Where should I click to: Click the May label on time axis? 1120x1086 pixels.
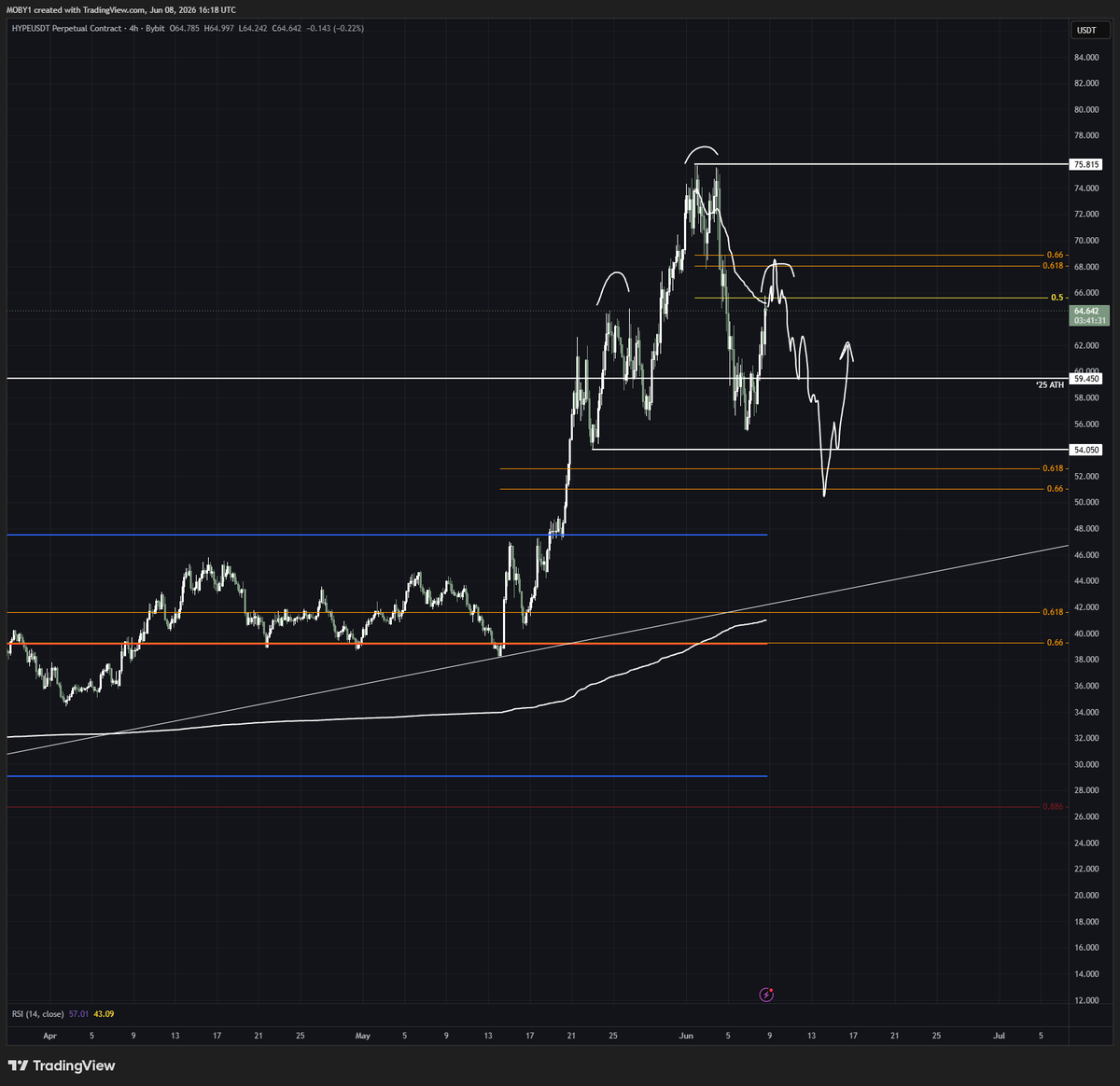point(363,1036)
